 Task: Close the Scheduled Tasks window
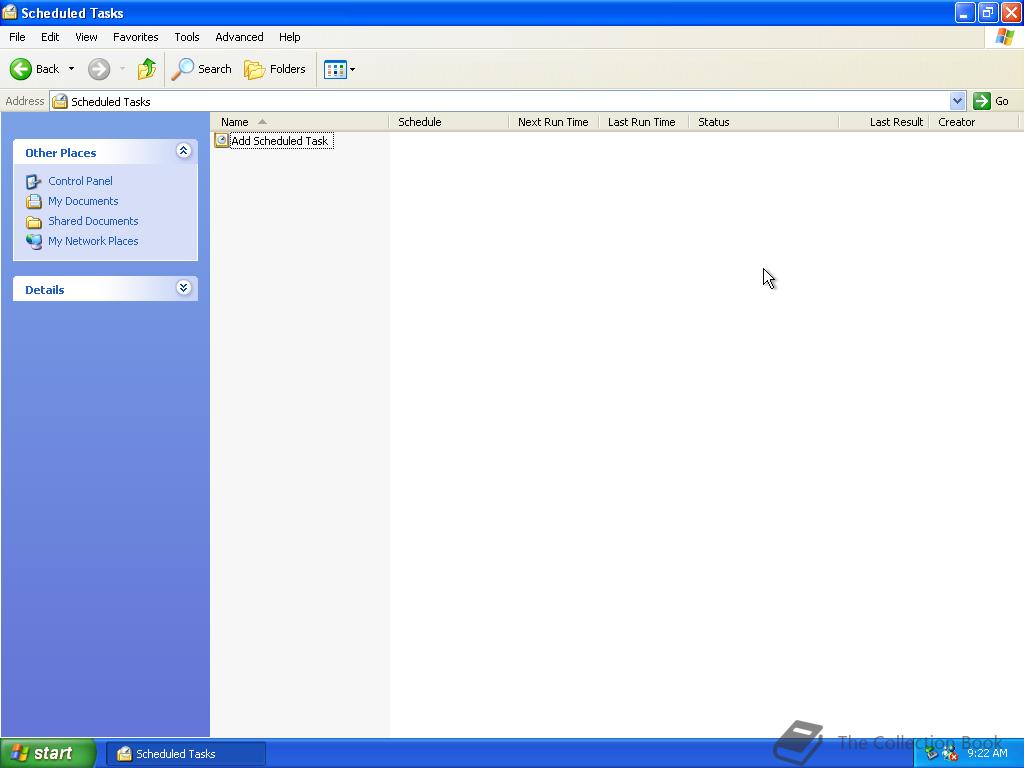click(1011, 12)
